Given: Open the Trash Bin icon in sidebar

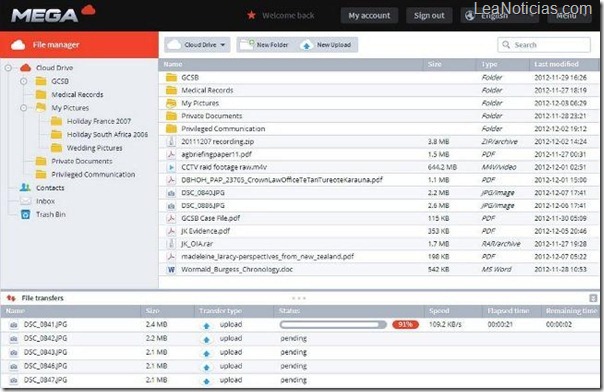Looking at the screenshot, I should click(25, 214).
